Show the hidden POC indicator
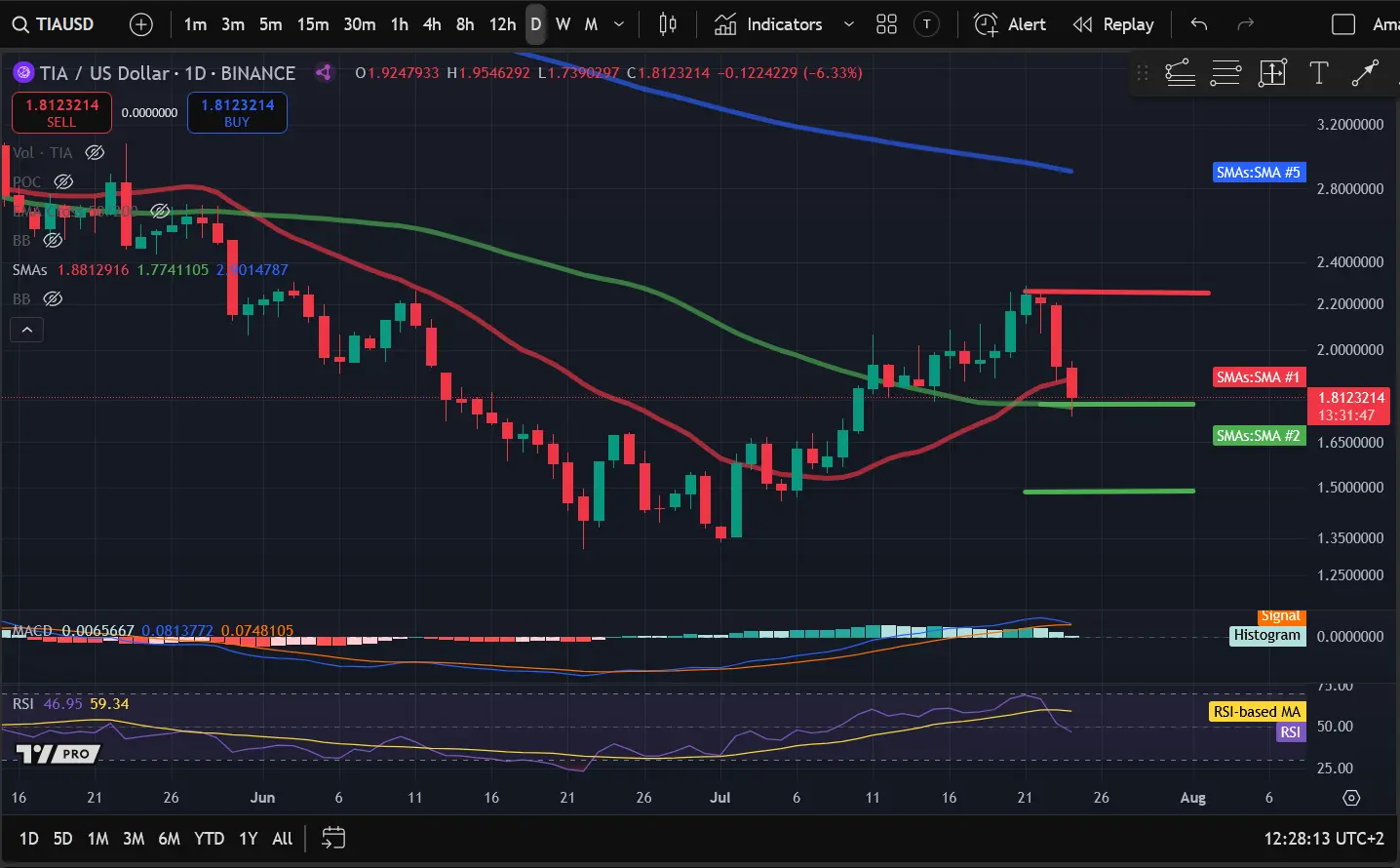This screenshot has height=868, width=1400. click(x=63, y=181)
